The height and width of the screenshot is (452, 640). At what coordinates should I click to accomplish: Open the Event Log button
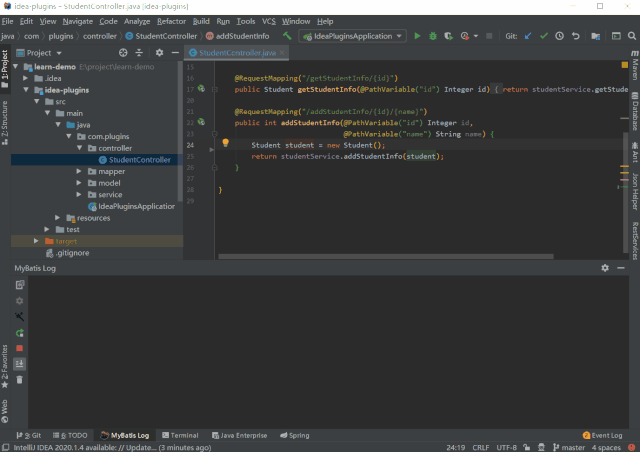tap(602, 435)
